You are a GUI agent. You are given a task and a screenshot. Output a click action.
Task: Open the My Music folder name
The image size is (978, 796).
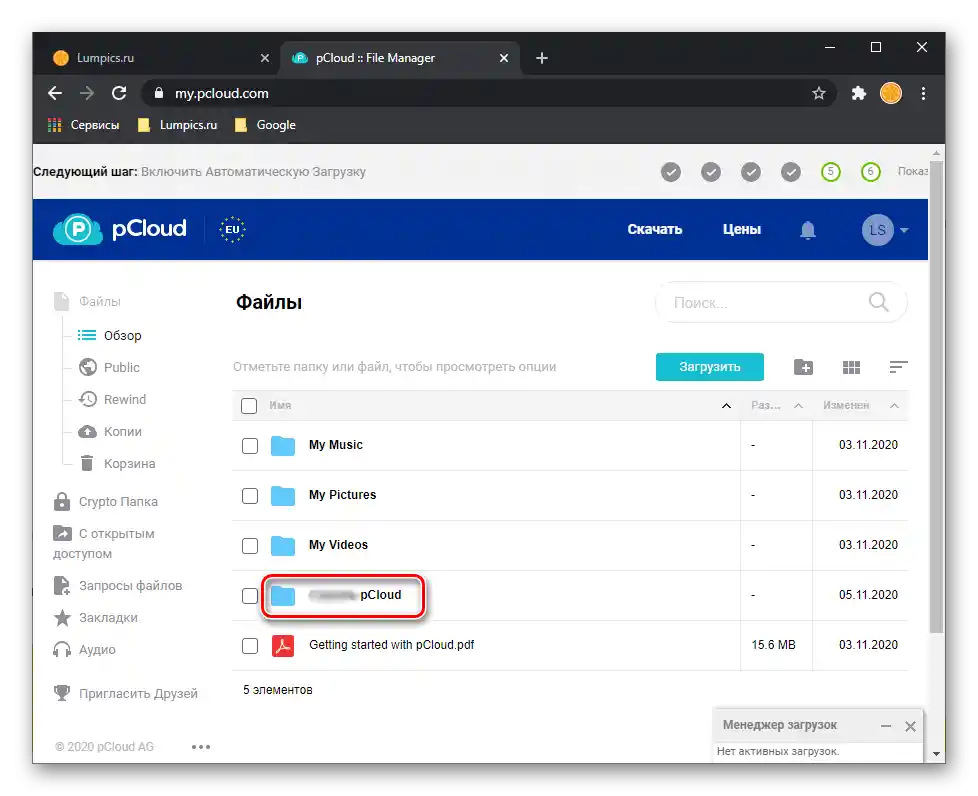[336, 445]
